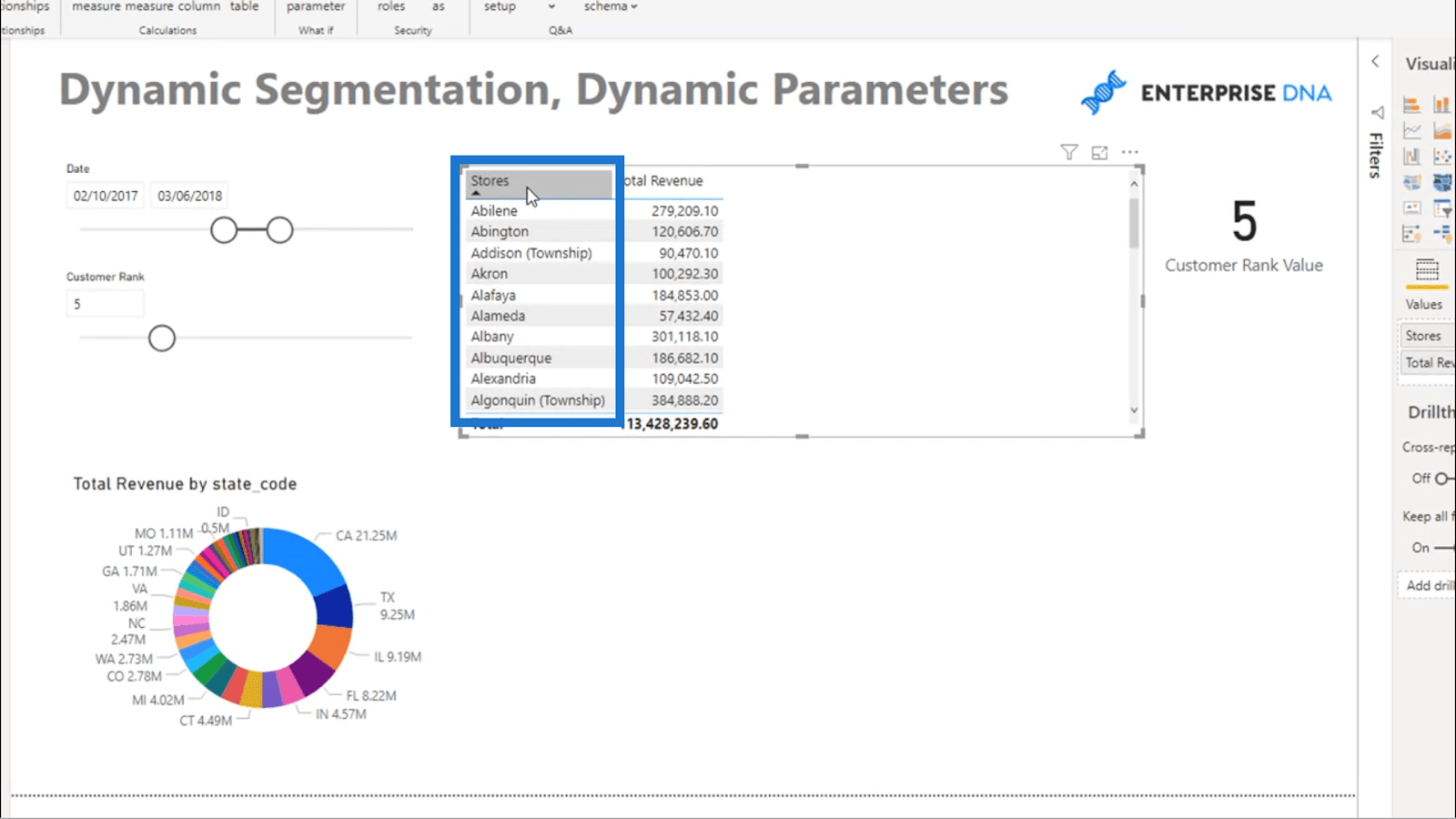Click the Date slicer left slider handle
This screenshot has height=819, width=1456.
(224, 230)
